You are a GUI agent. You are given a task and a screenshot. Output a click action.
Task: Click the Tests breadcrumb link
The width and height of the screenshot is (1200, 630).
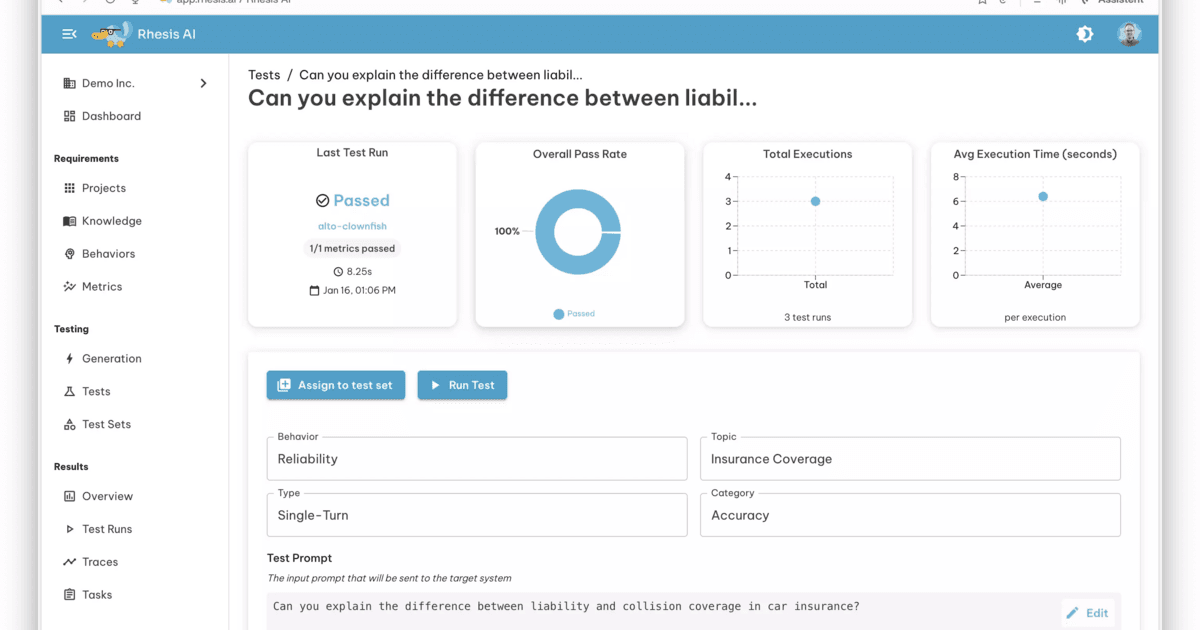264,75
